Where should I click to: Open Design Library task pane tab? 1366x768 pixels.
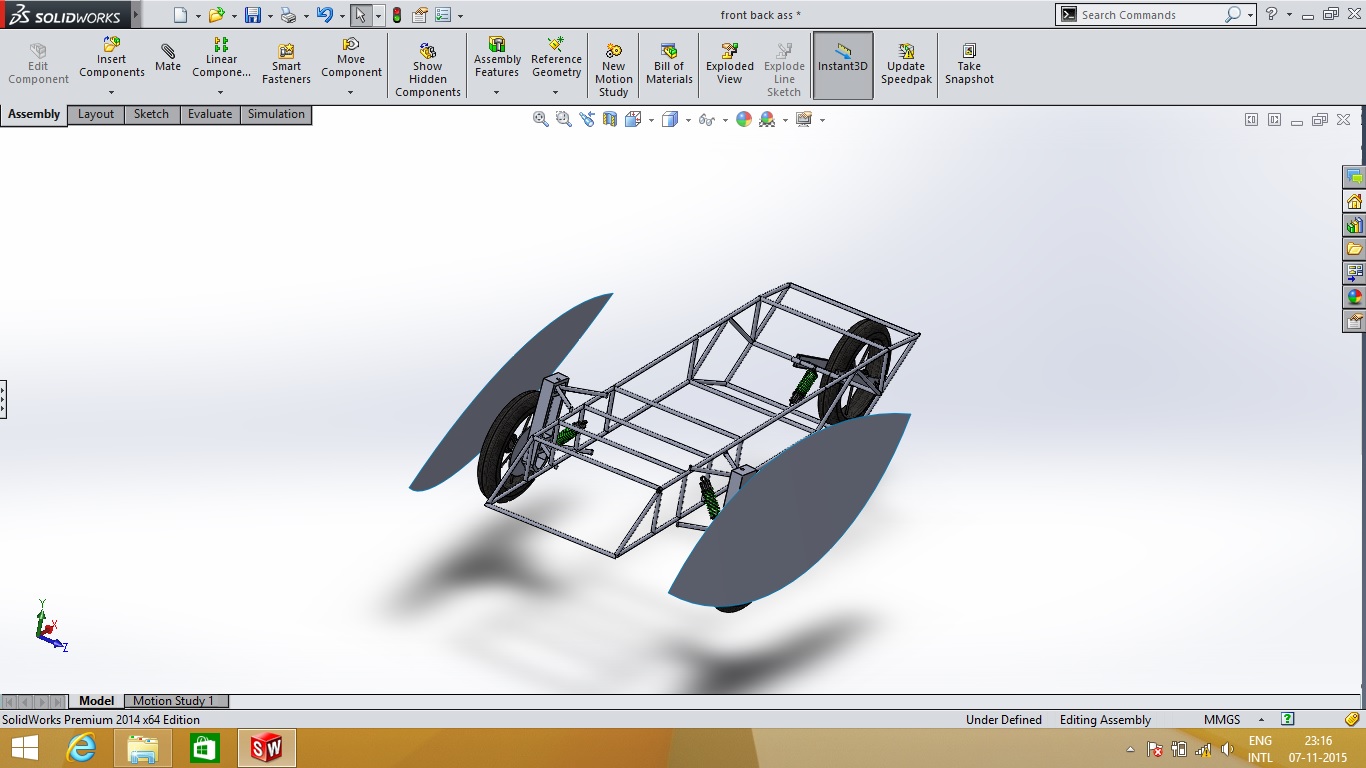pyautogui.click(x=1354, y=225)
